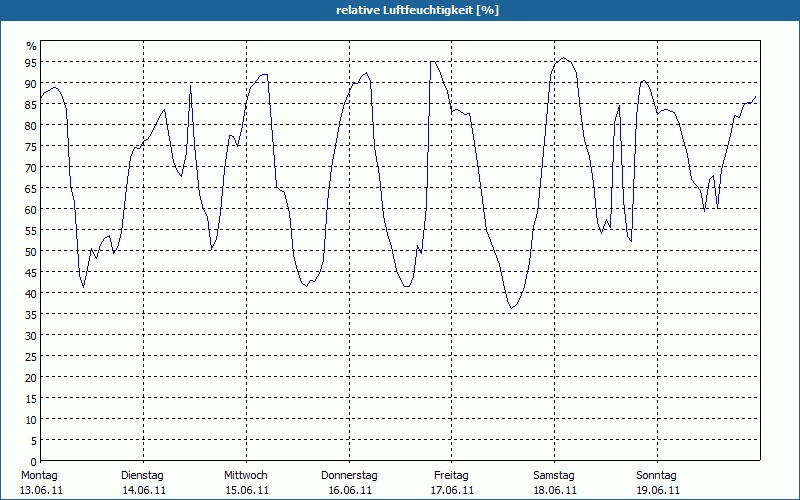Click the date 13.06.11 below Montag
The height and width of the screenshot is (500, 800).
pyautogui.click(x=41, y=490)
